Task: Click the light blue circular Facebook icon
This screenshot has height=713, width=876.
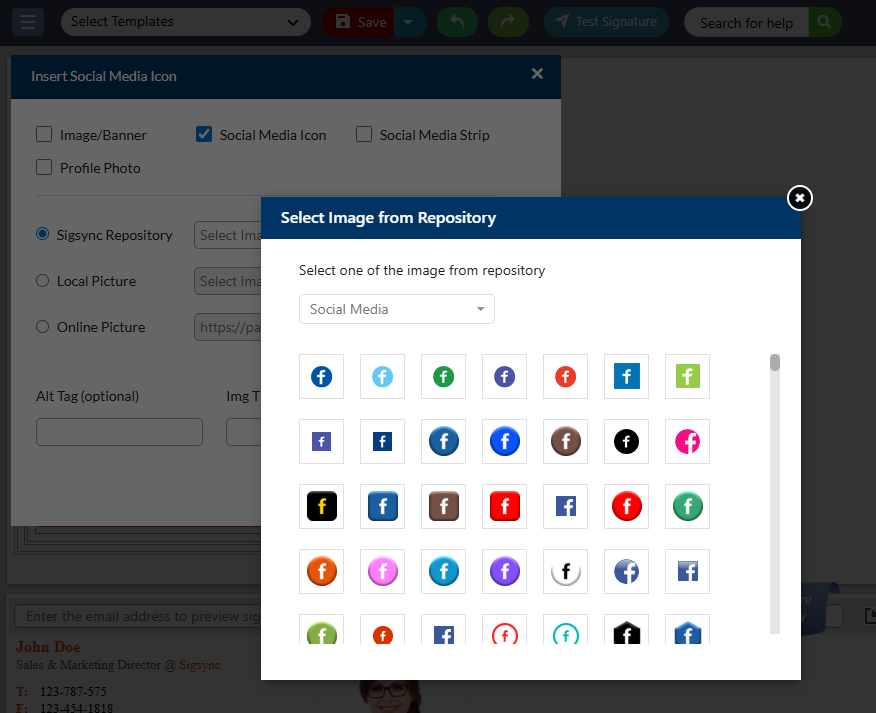Action: pos(382,376)
